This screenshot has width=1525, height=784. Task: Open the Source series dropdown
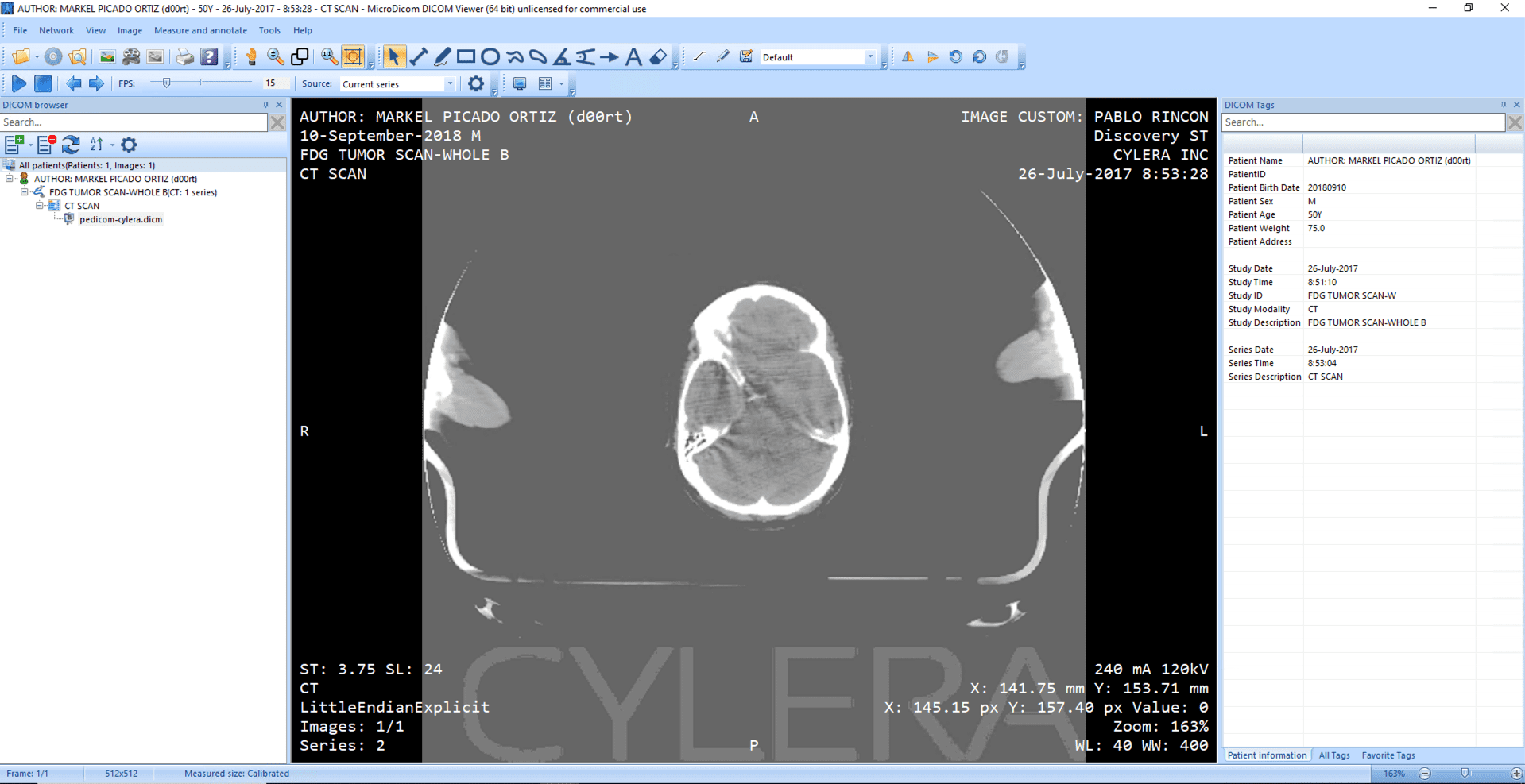(451, 83)
